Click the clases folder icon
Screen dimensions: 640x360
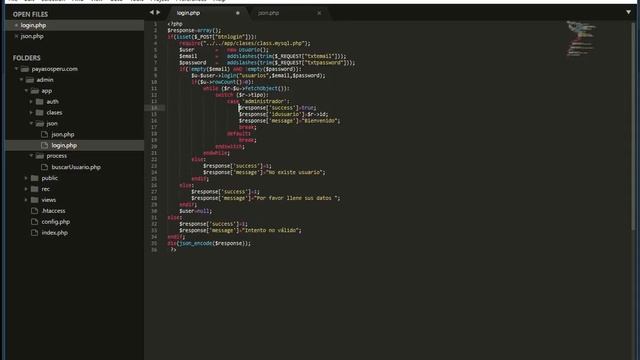tap(40, 113)
